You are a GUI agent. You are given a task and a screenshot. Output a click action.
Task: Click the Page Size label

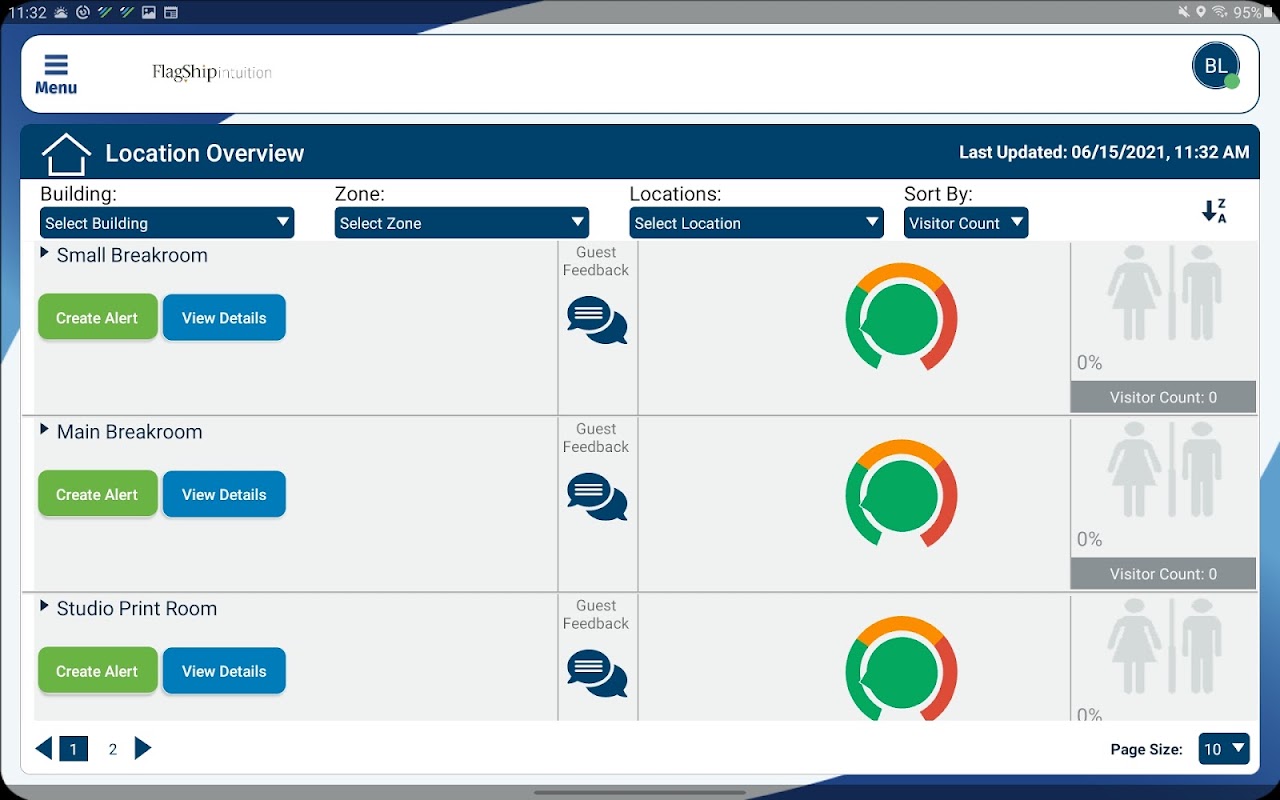[1147, 750]
